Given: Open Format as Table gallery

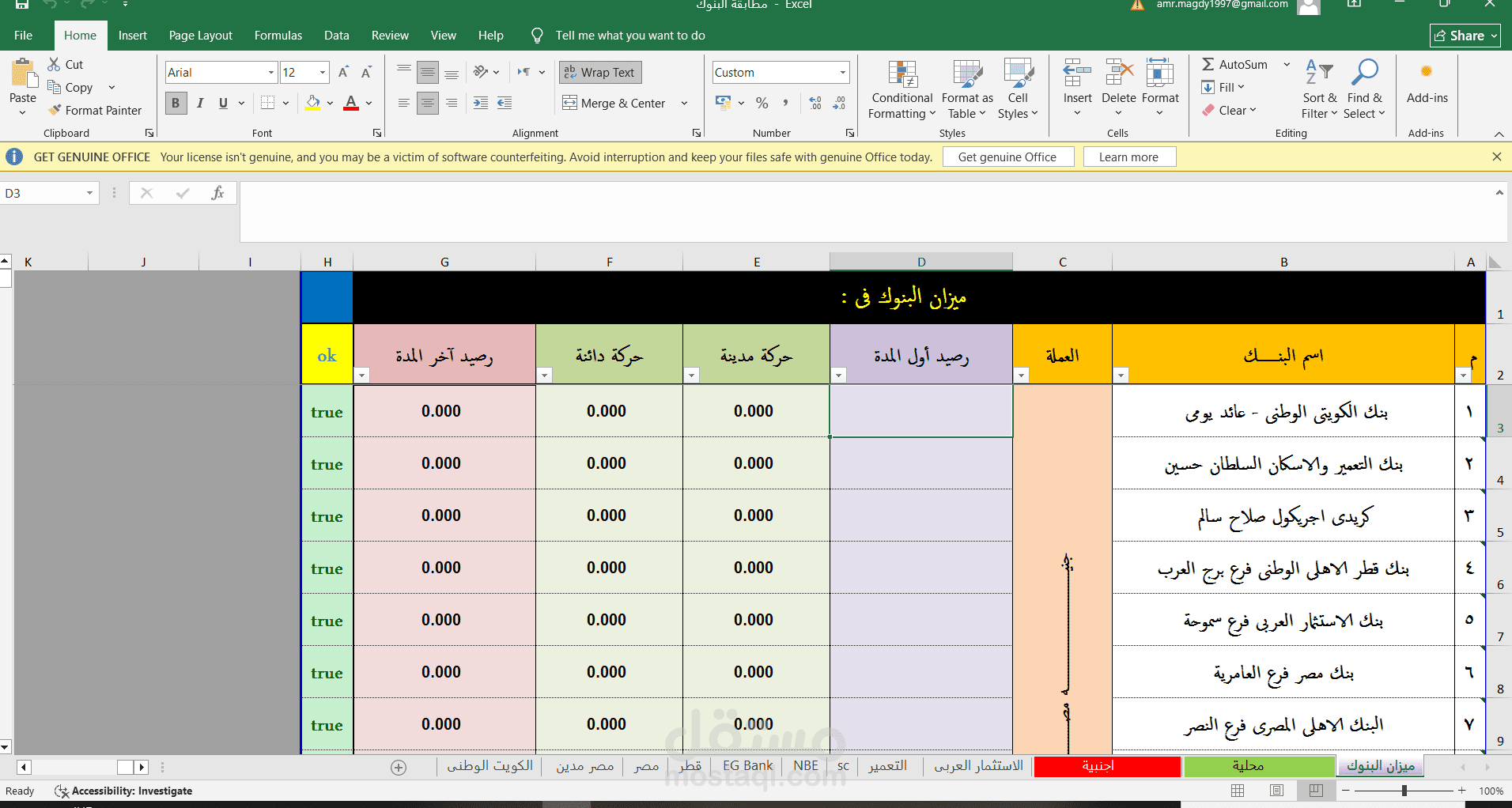Looking at the screenshot, I should point(966,89).
